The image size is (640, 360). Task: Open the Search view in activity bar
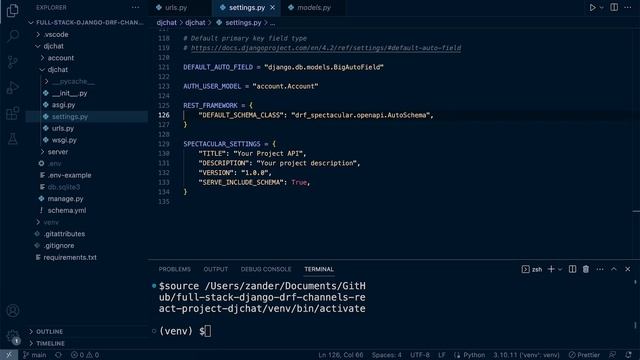click(13, 36)
